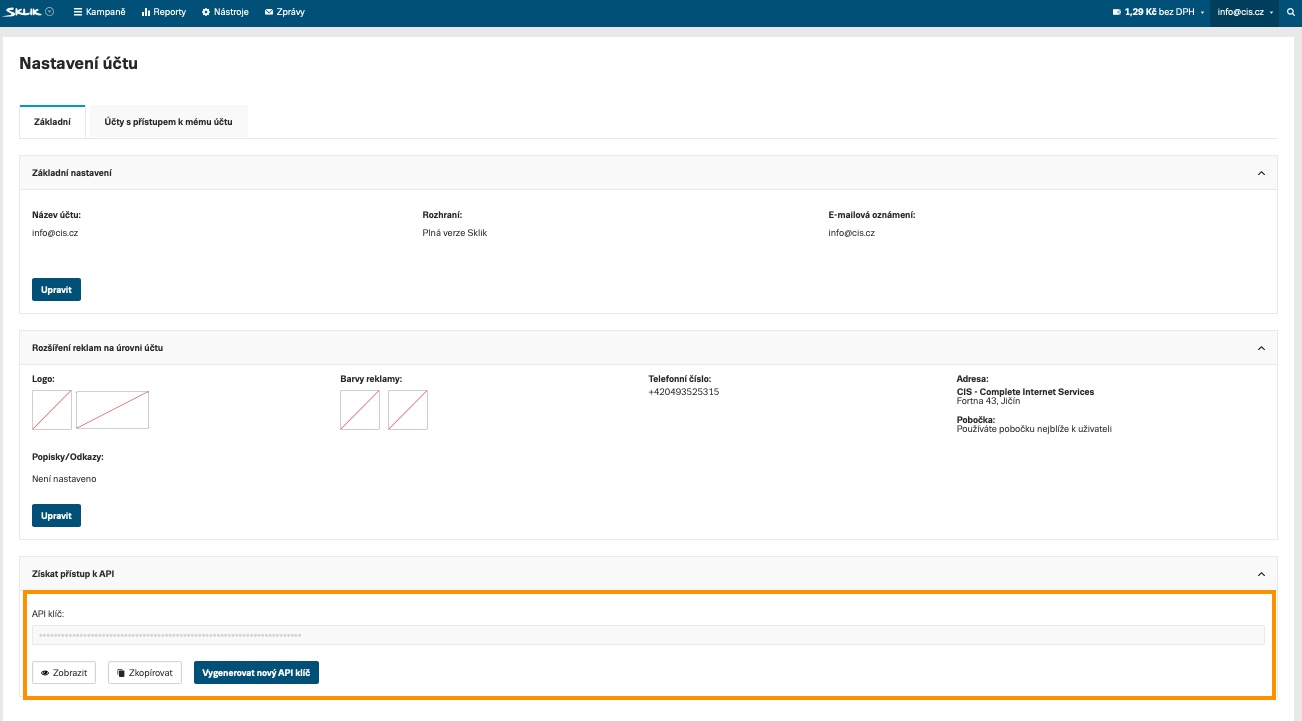
Task: Click into the API klíč field
Action: click(648, 635)
